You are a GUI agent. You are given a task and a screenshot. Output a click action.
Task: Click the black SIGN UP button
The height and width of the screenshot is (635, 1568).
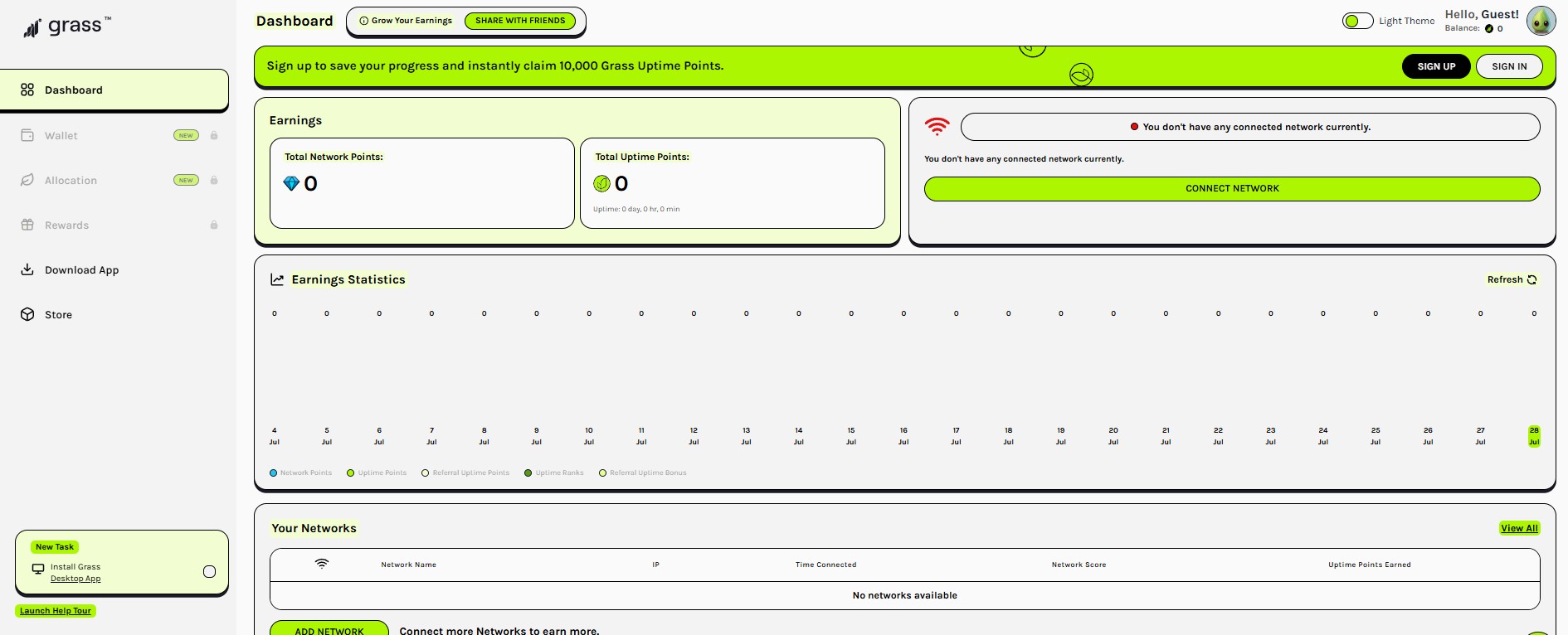1436,66
